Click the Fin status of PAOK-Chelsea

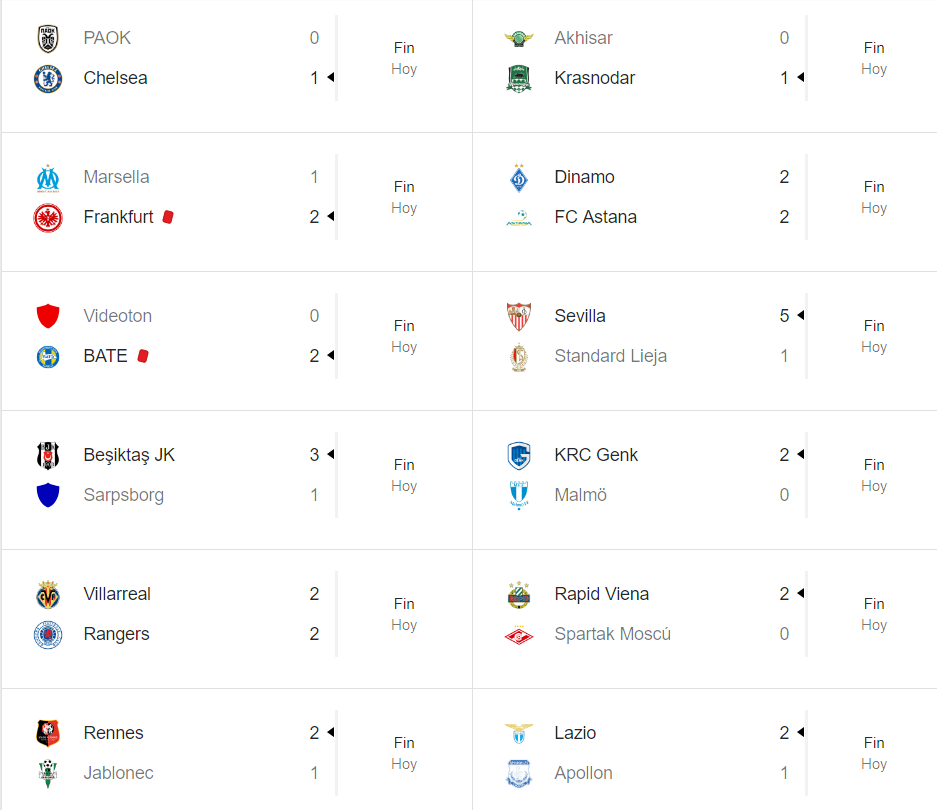click(x=404, y=48)
